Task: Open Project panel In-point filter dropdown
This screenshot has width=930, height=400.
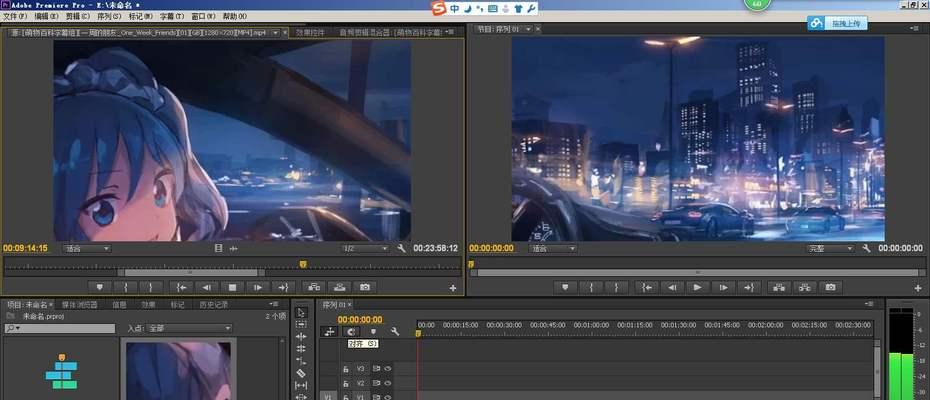Action: [189, 328]
